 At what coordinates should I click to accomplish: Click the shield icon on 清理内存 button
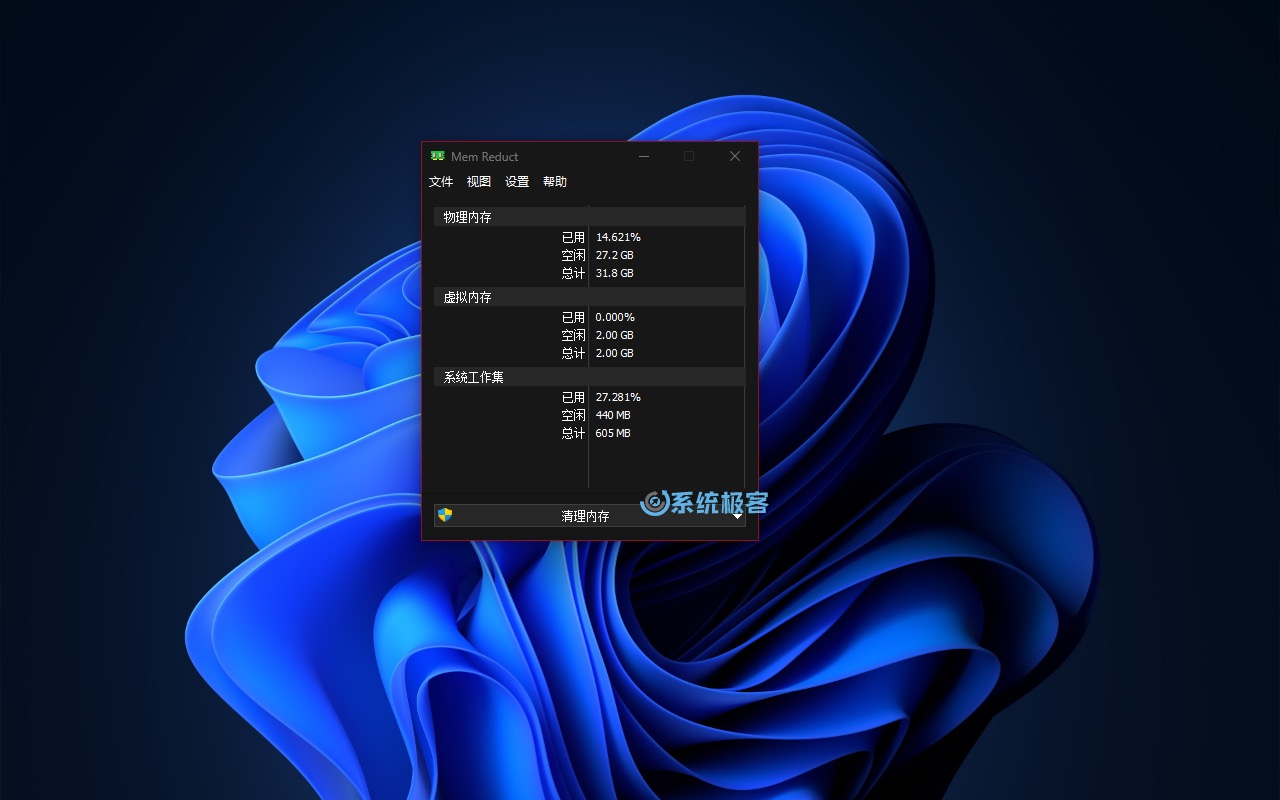pyautogui.click(x=445, y=515)
